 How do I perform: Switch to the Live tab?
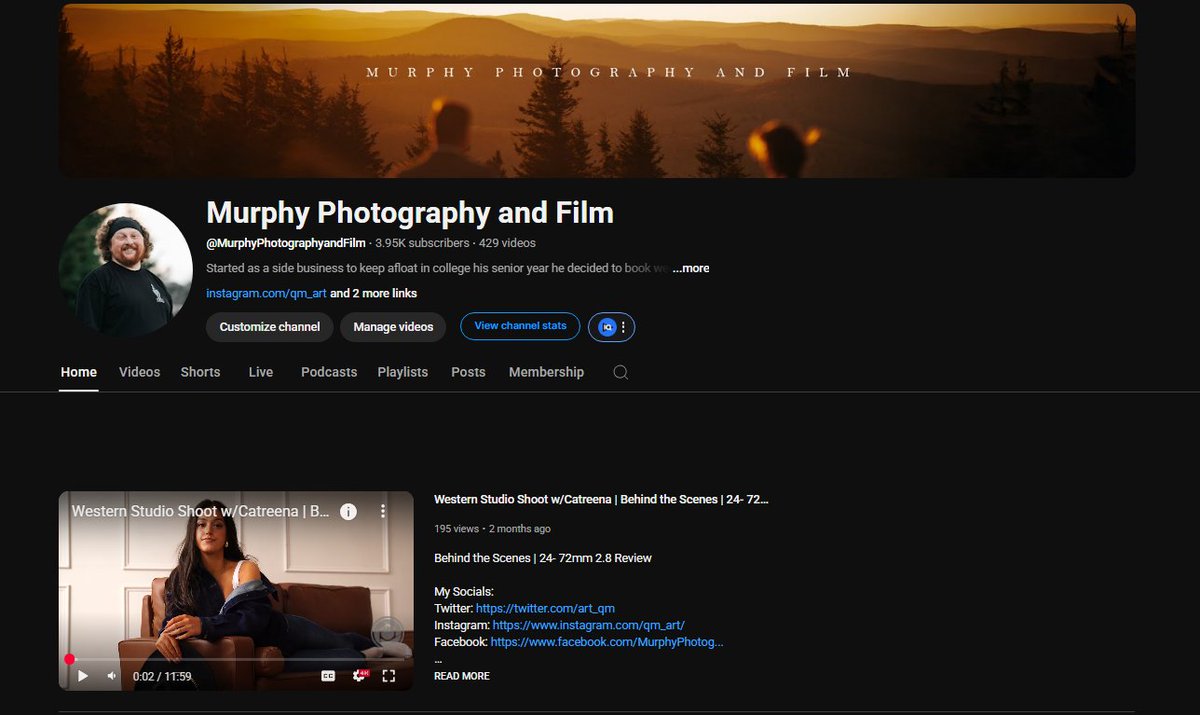[261, 372]
